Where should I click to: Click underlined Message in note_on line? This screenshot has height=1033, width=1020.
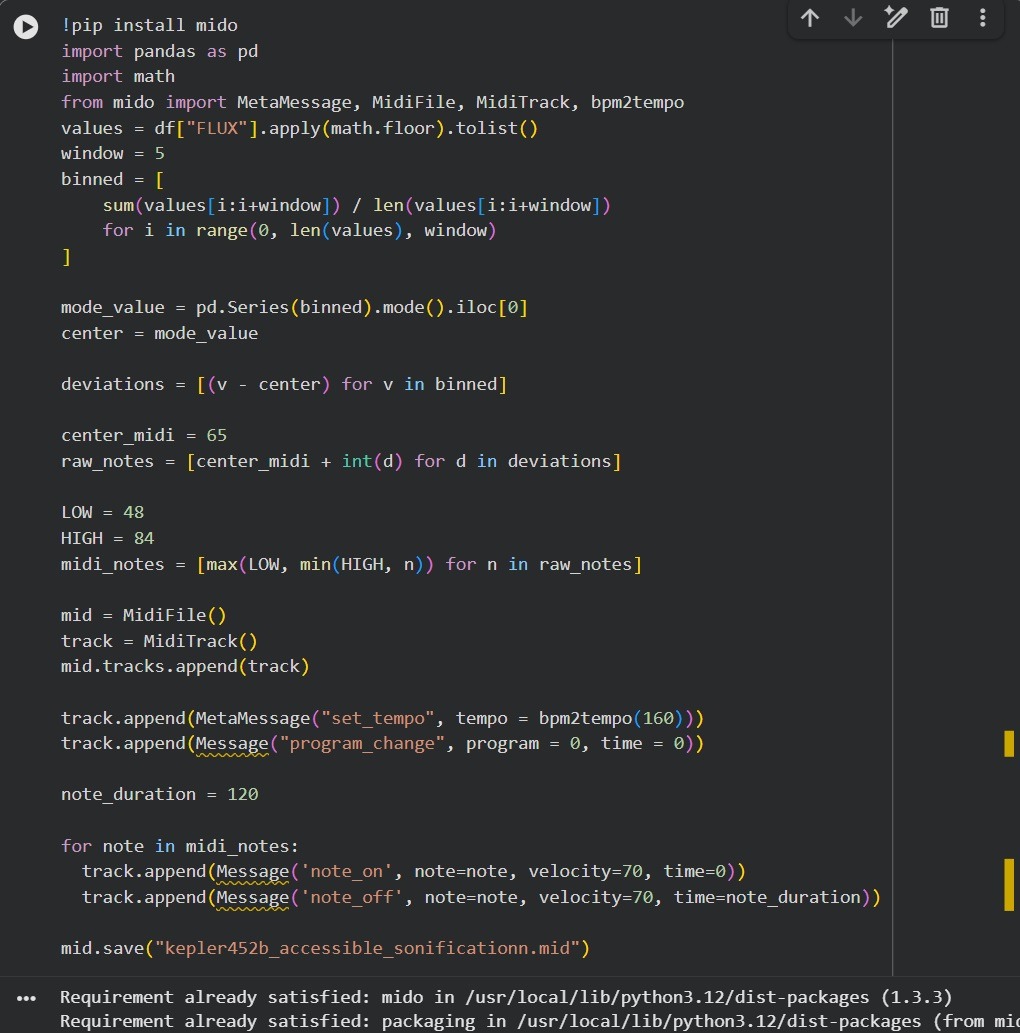(252, 872)
